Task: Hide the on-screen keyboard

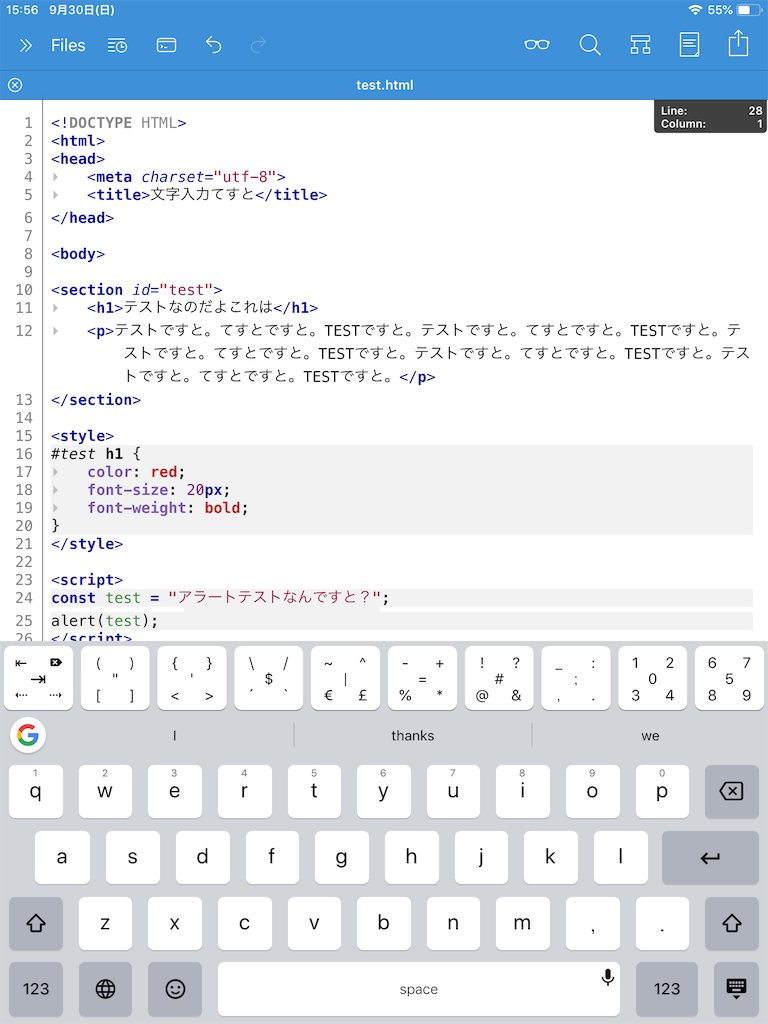Action: [x=736, y=989]
